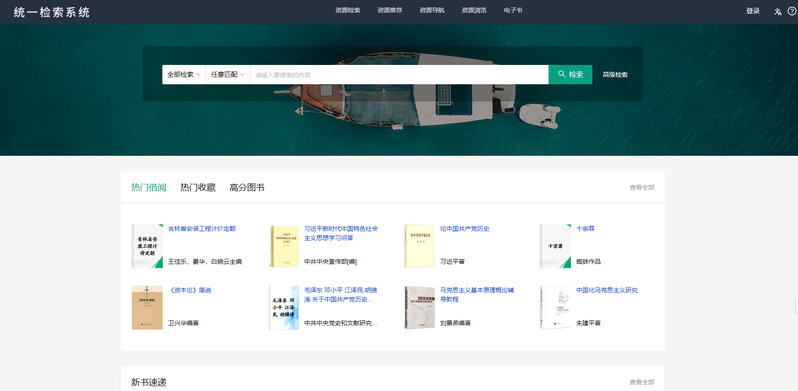Click the language switch icon

(x=777, y=11)
